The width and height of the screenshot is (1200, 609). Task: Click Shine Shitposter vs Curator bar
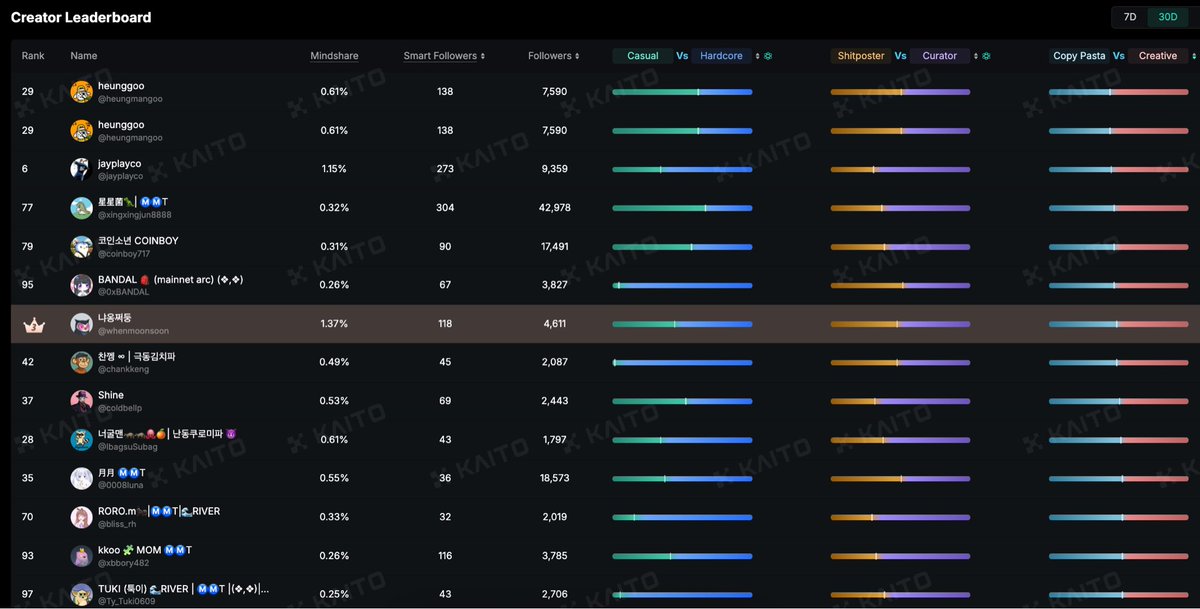tap(900, 401)
